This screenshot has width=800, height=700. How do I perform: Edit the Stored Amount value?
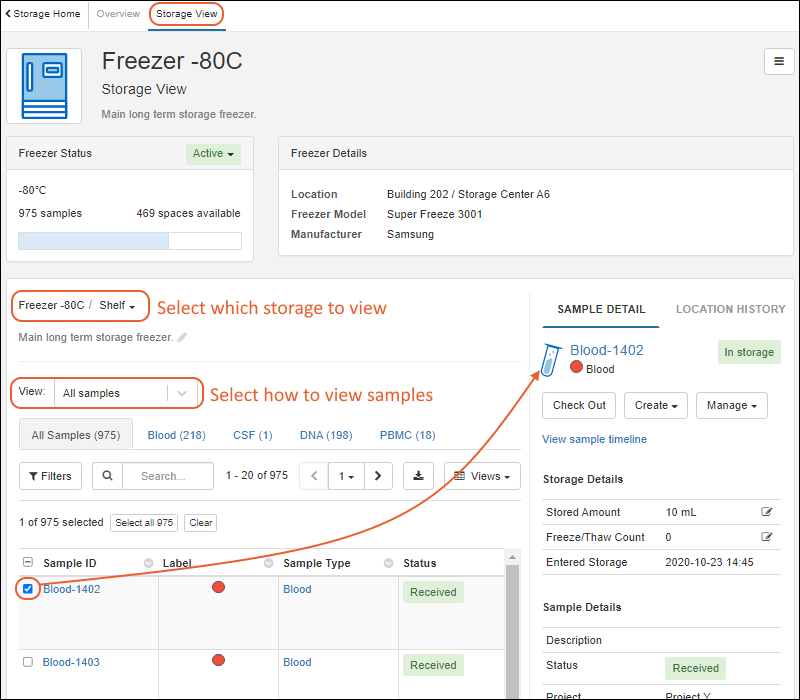click(x=766, y=512)
